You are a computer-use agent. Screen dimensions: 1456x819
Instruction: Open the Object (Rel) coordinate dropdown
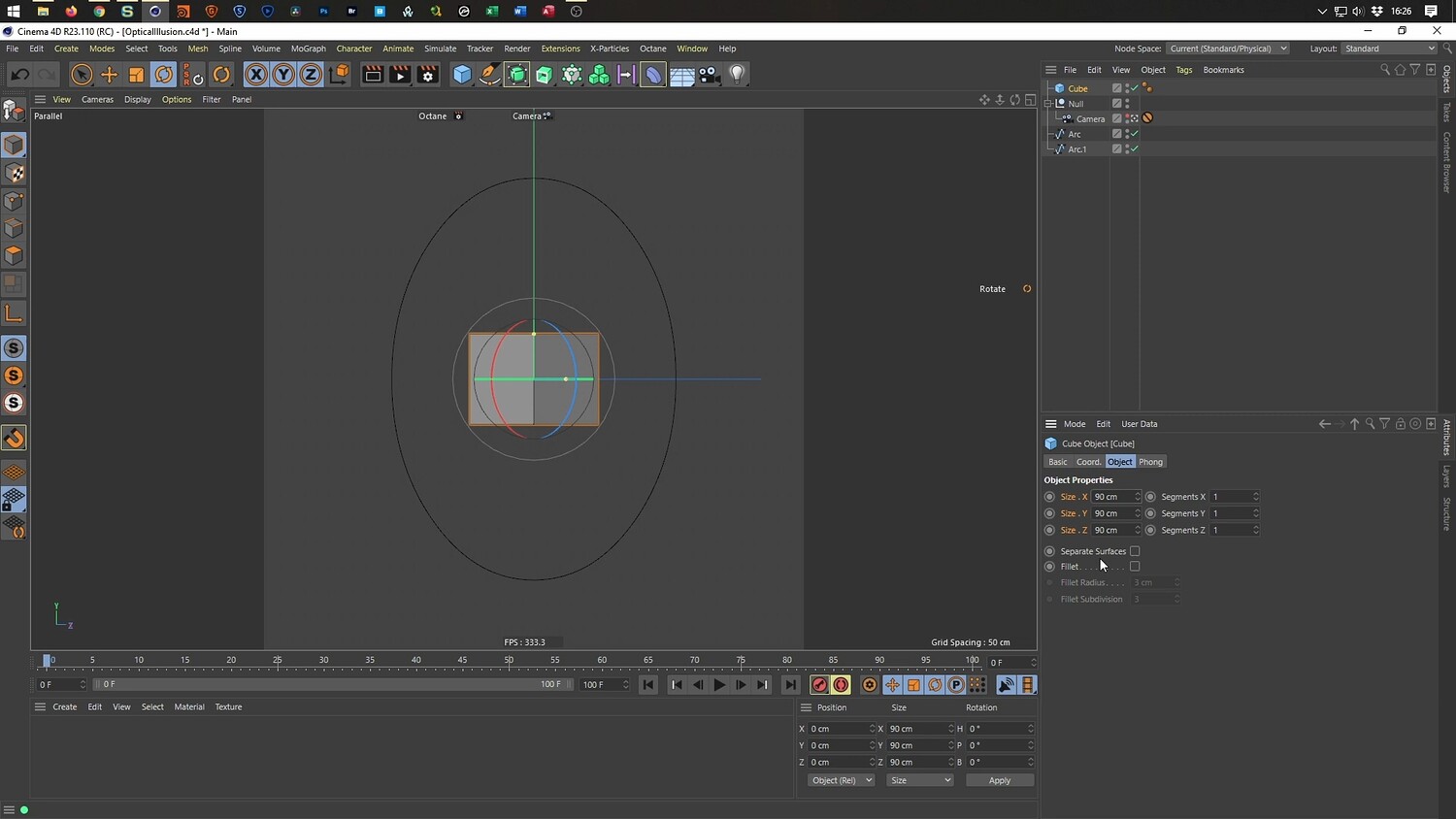tap(842, 780)
